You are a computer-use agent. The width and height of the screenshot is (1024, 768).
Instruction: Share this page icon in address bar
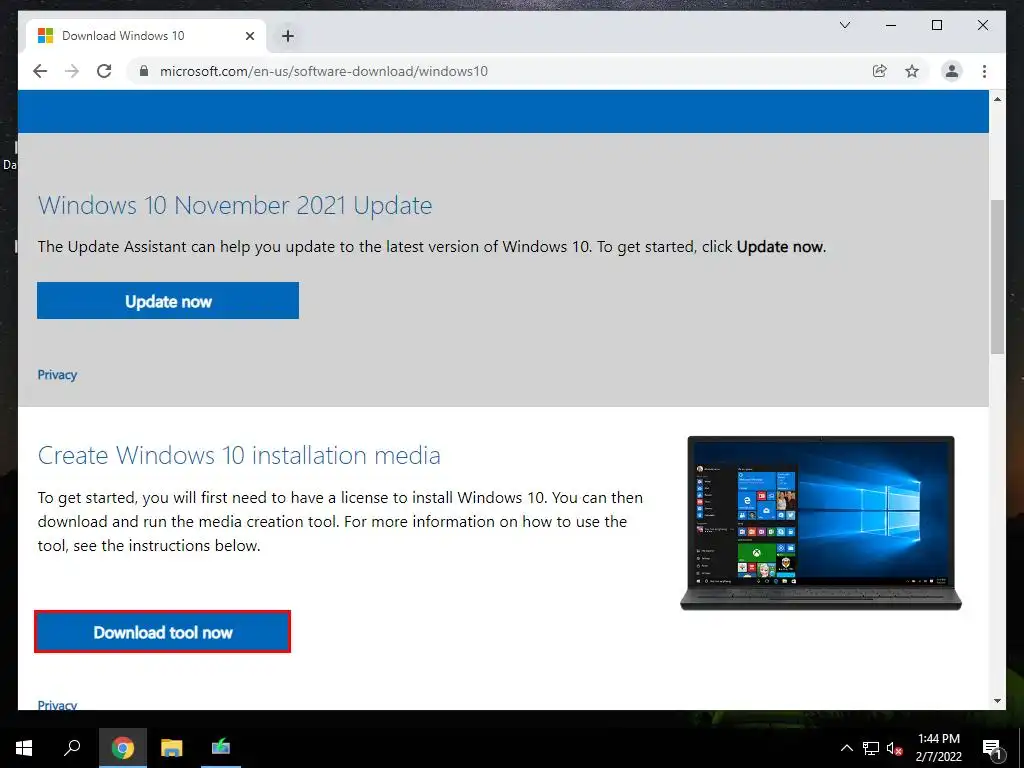click(880, 71)
